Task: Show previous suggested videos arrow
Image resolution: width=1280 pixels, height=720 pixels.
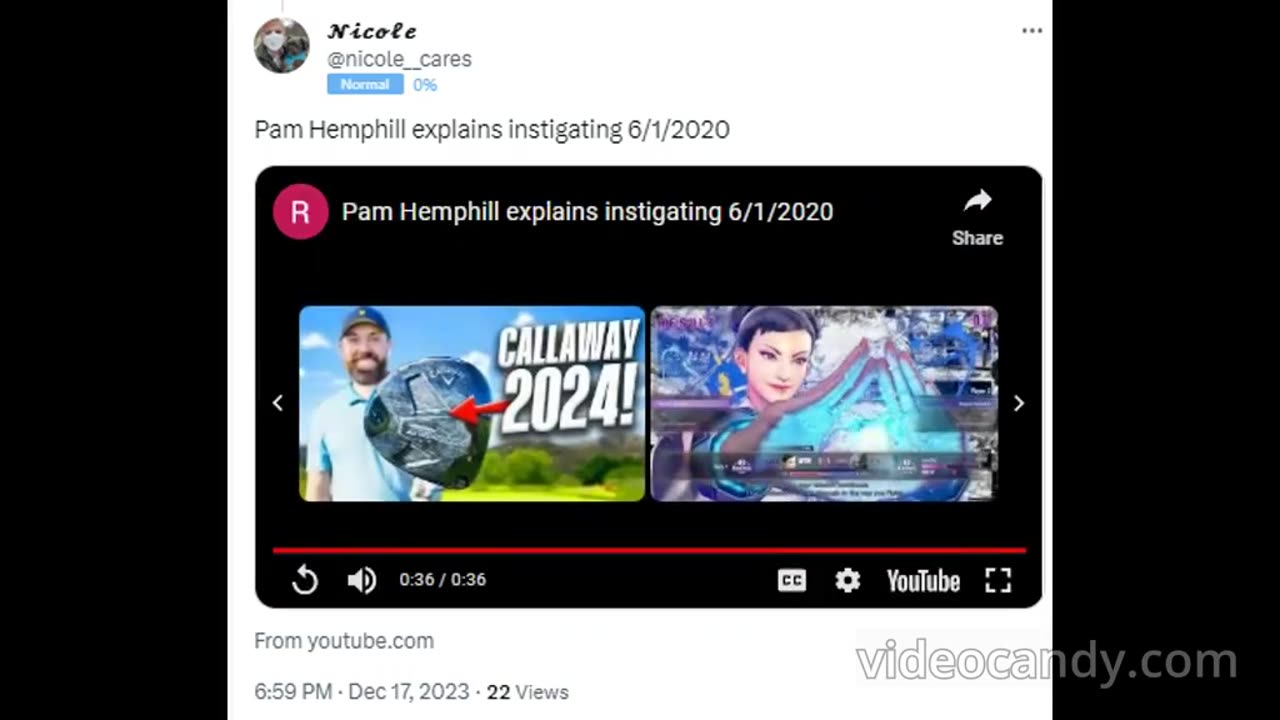Action: click(x=278, y=403)
